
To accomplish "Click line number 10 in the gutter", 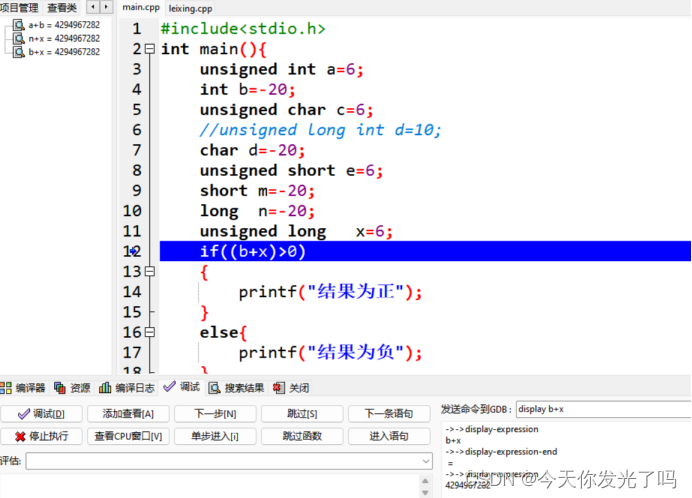I will pyautogui.click(x=132, y=211).
